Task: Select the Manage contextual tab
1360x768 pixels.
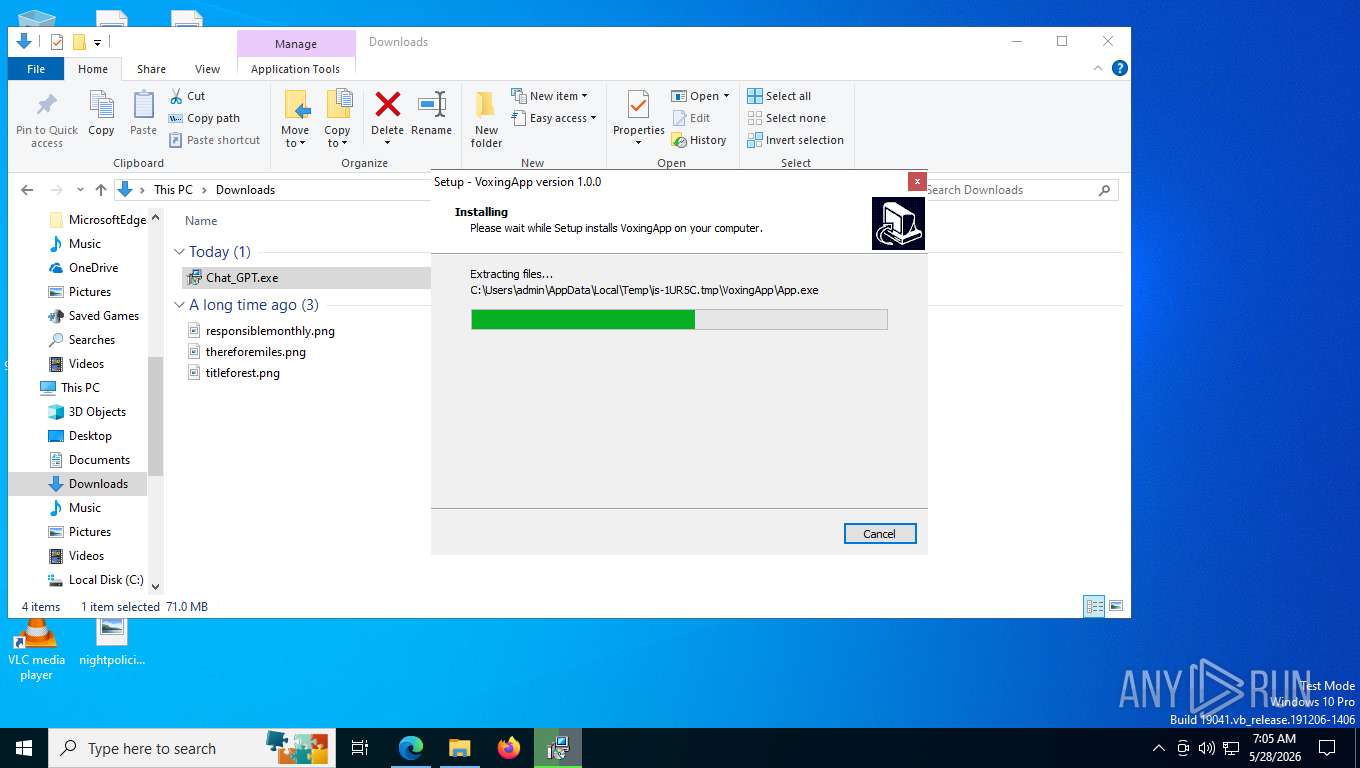Action: click(296, 44)
